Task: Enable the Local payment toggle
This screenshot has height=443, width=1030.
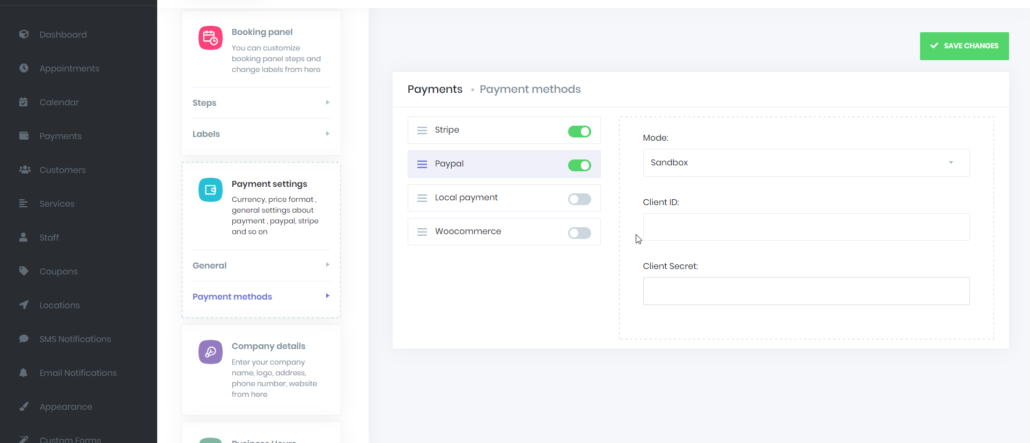Action: pos(579,199)
